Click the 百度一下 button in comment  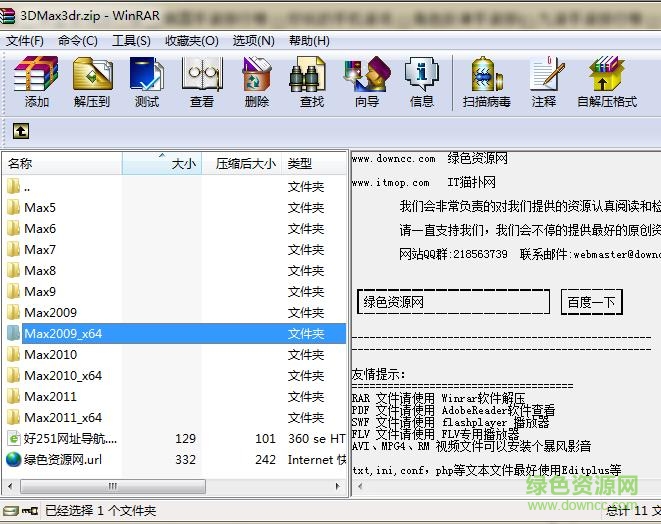pos(591,302)
